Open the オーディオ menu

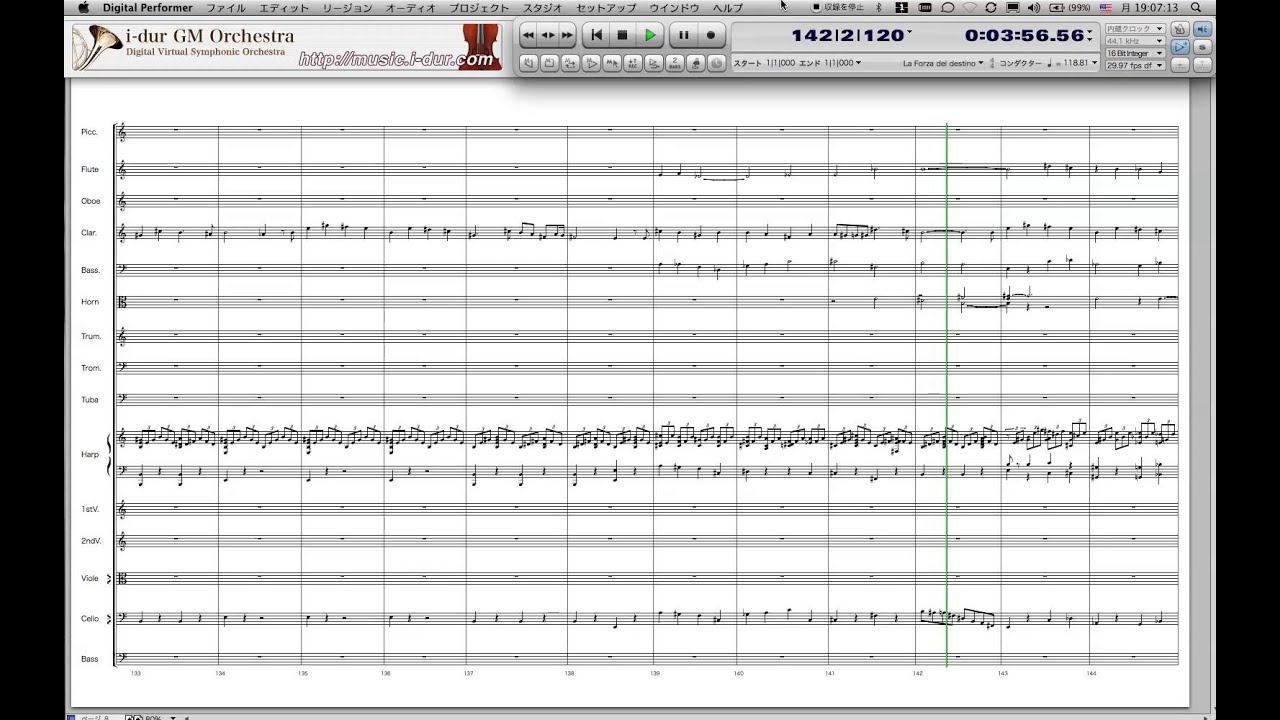click(x=411, y=8)
